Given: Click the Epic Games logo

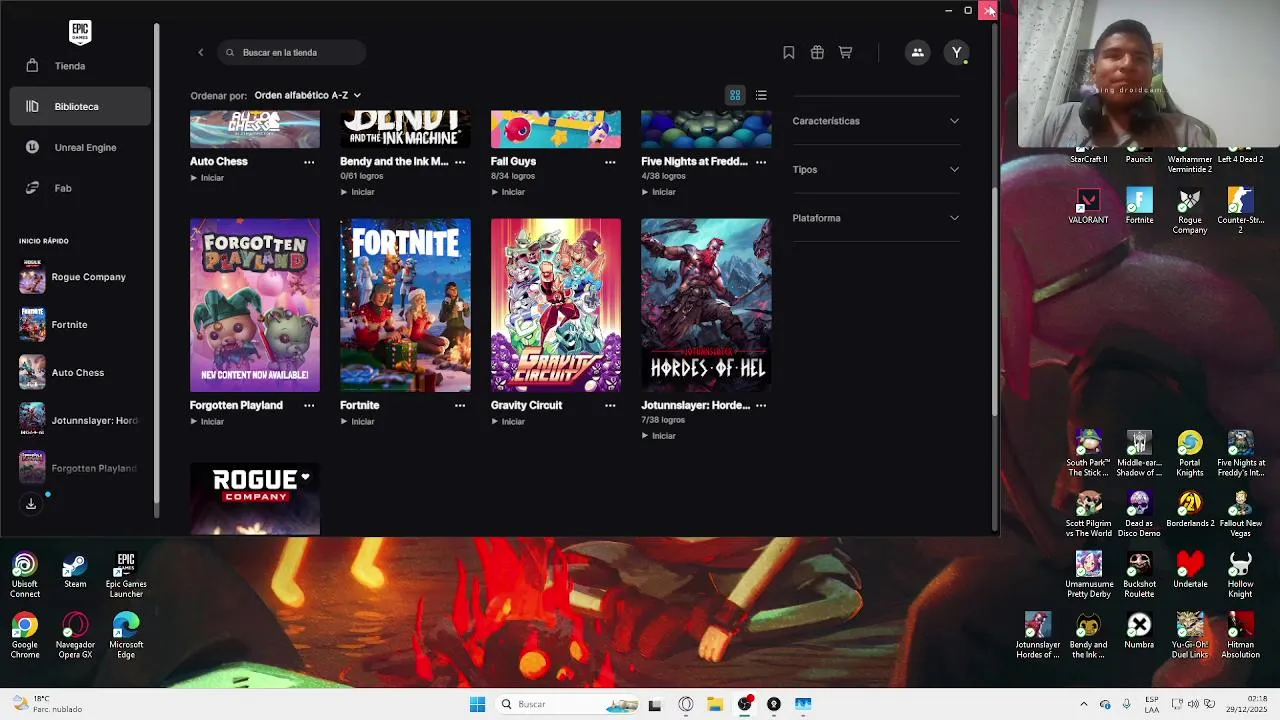Looking at the screenshot, I should tap(80, 32).
